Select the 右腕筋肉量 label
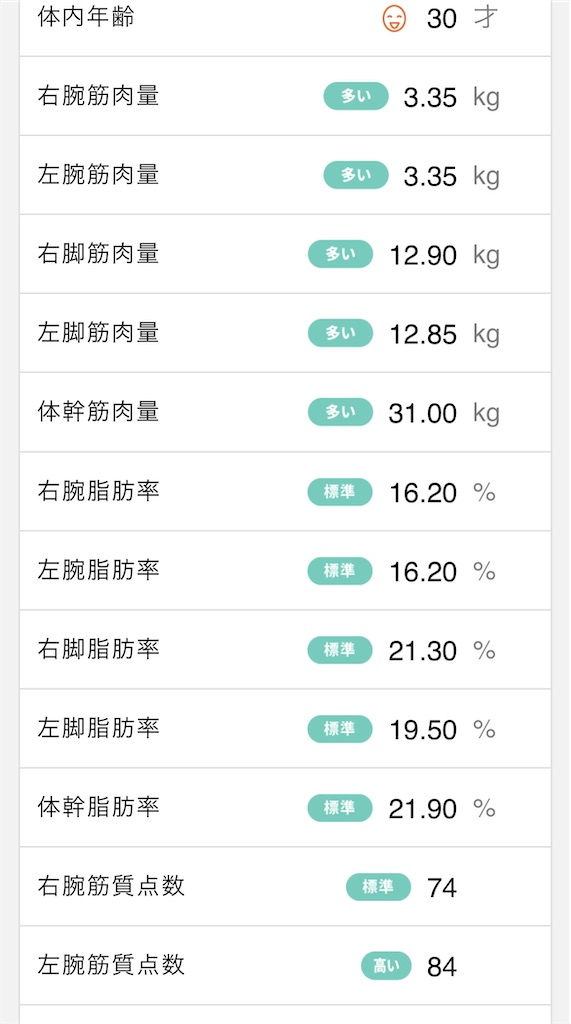The image size is (571, 1024). click(99, 97)
